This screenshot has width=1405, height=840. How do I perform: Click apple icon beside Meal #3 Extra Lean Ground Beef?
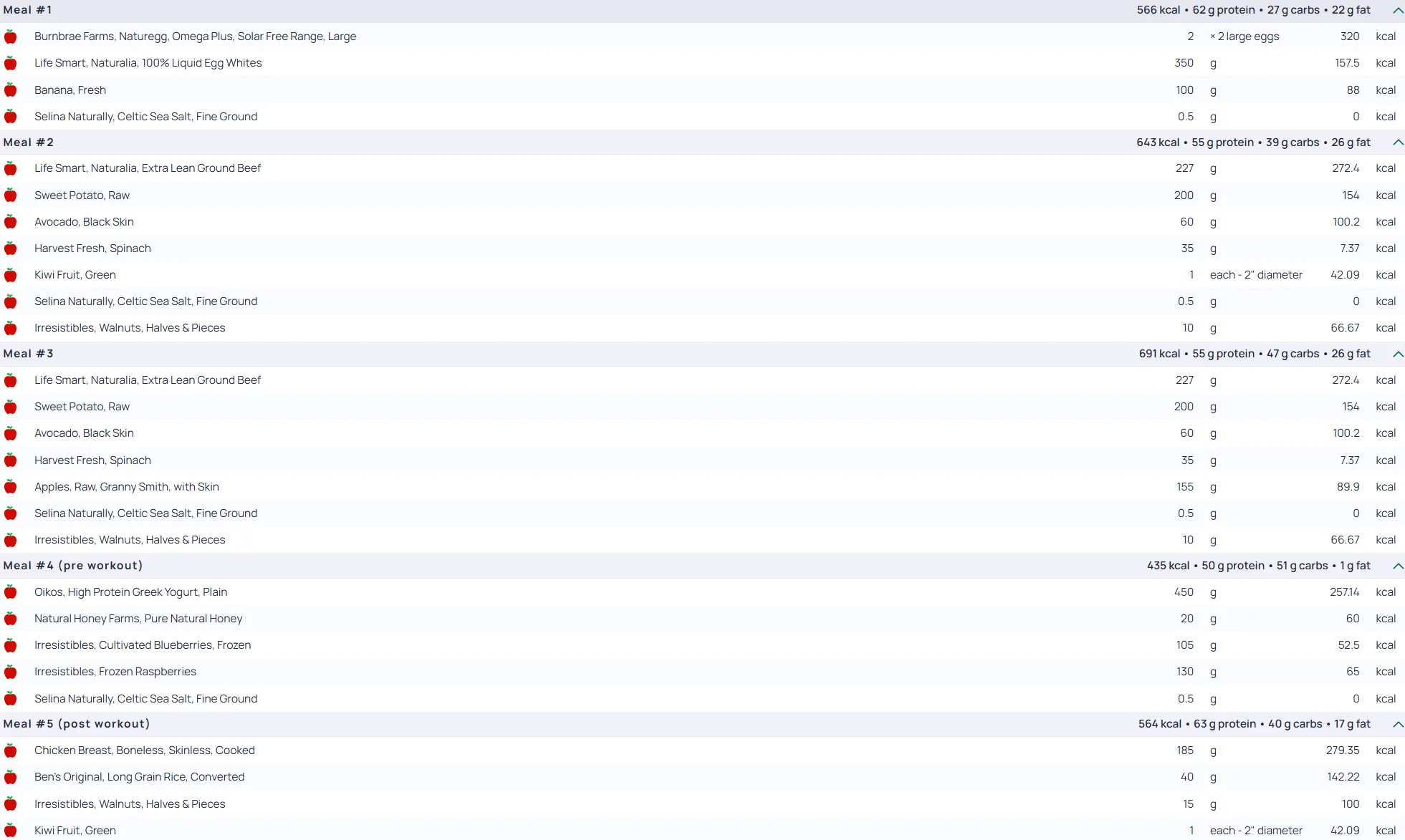point(11,380)
